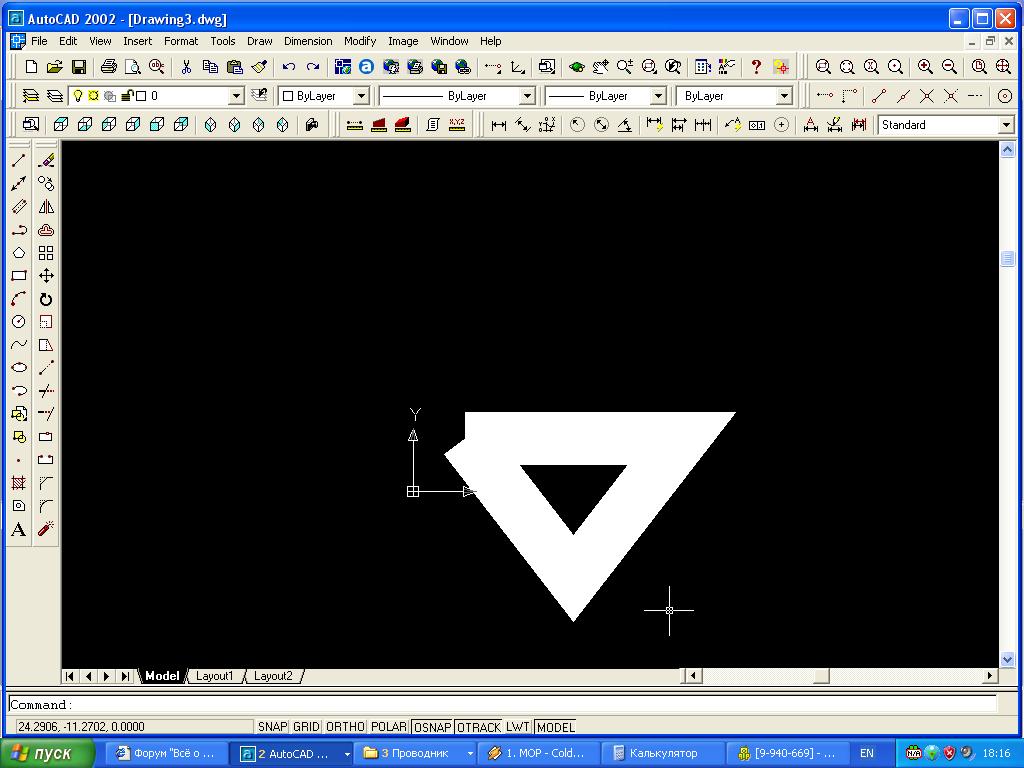The height and width of the screenshot is (768, 1024).
Task: Open the ByLayer color control dropdown
Action: 361,96
